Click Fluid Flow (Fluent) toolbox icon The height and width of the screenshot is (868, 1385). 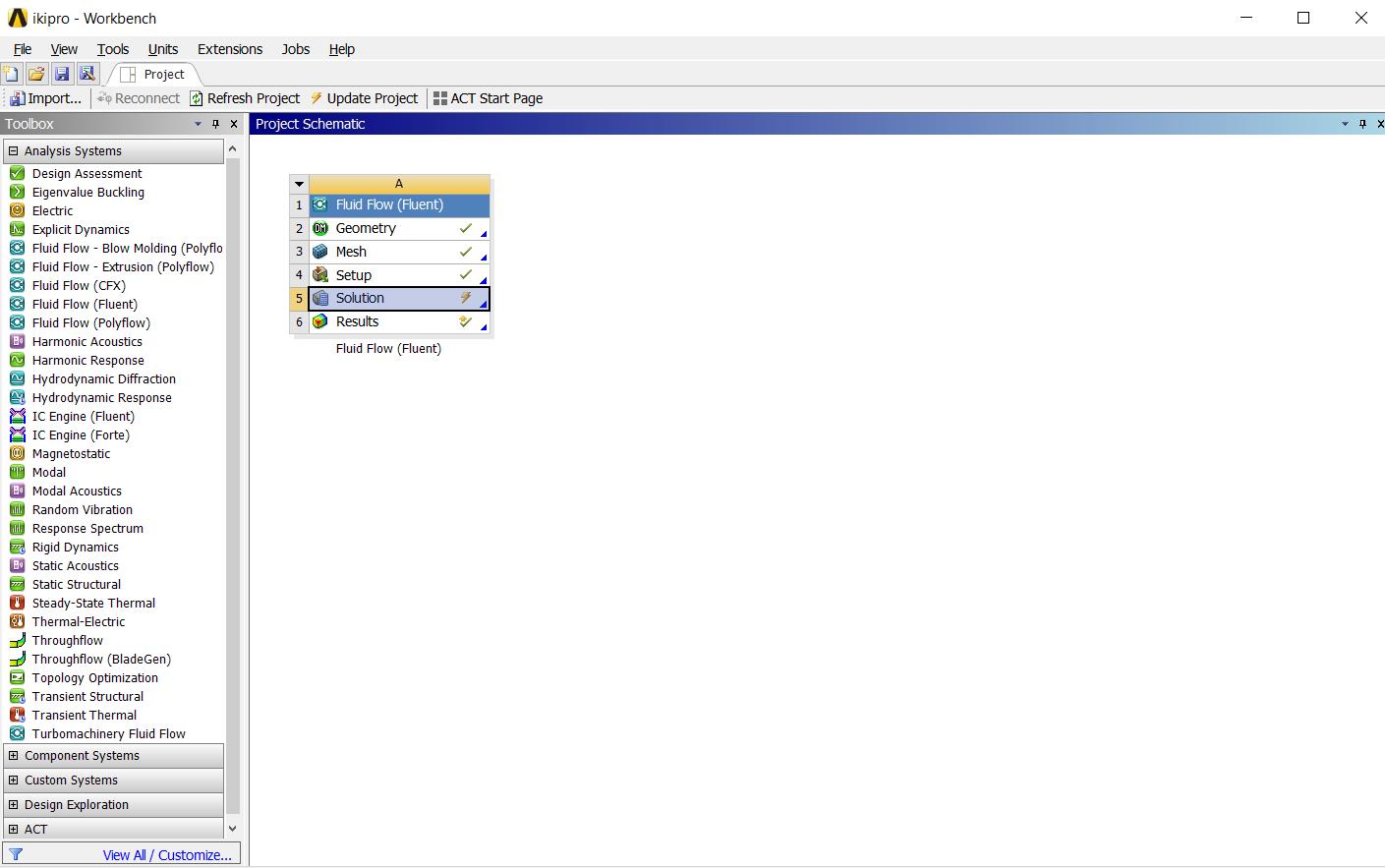pyautogui.click(x=17, y=304)
